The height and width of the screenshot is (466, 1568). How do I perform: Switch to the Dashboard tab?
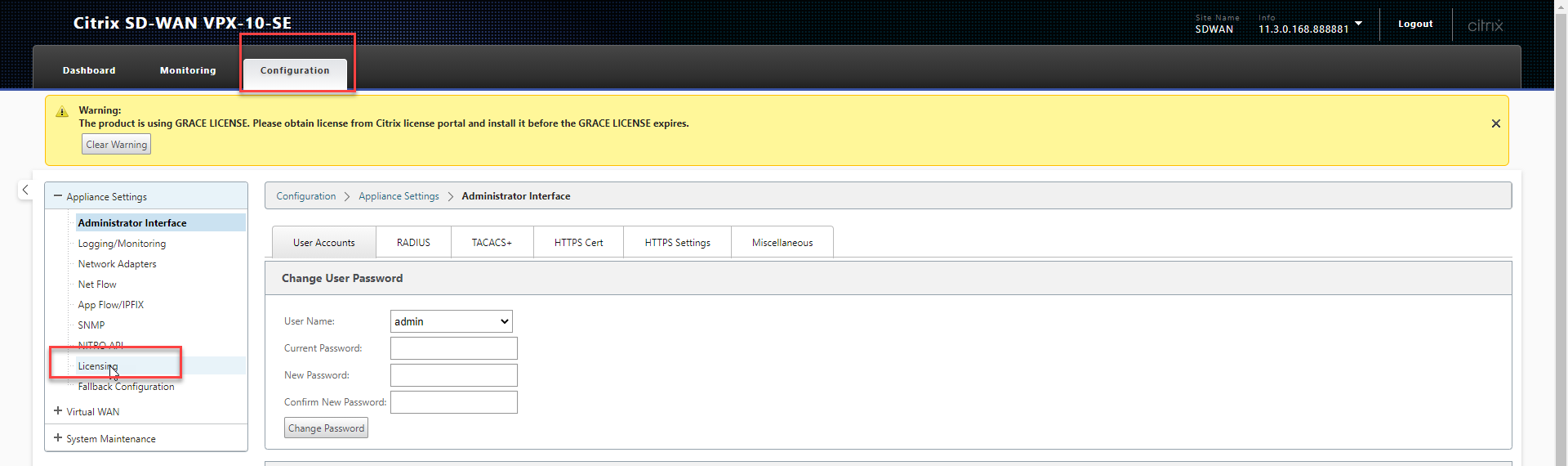89,70
